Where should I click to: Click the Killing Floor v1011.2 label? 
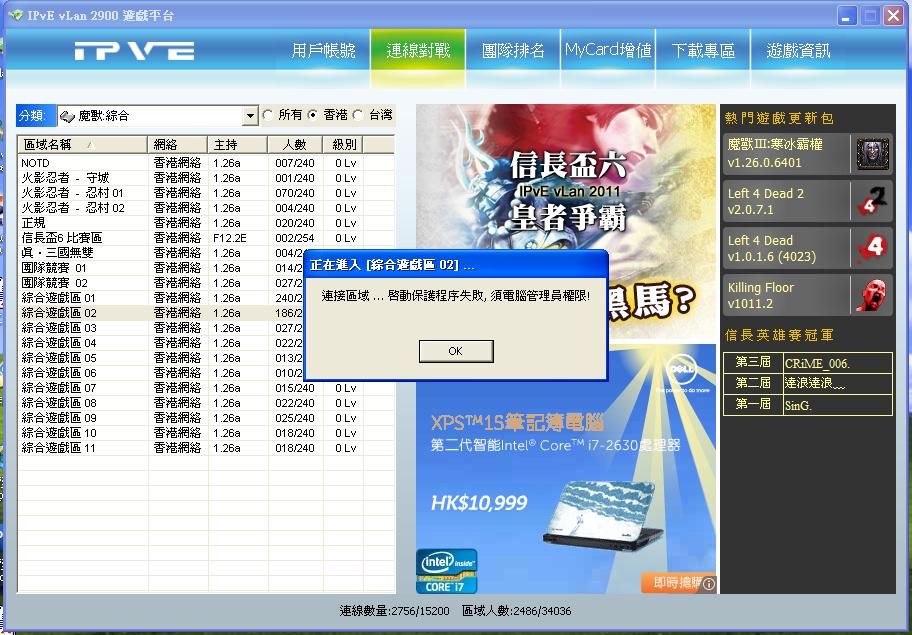[x=761, y=295]
